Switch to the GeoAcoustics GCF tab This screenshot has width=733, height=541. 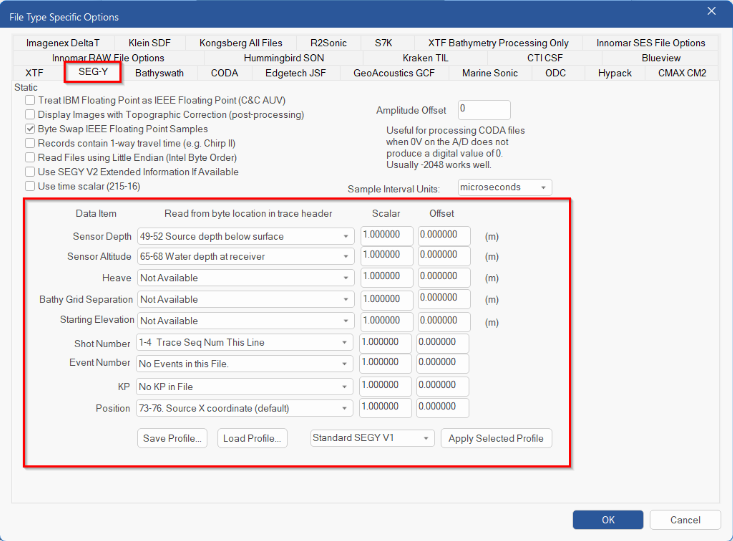[x=394, y=73]
